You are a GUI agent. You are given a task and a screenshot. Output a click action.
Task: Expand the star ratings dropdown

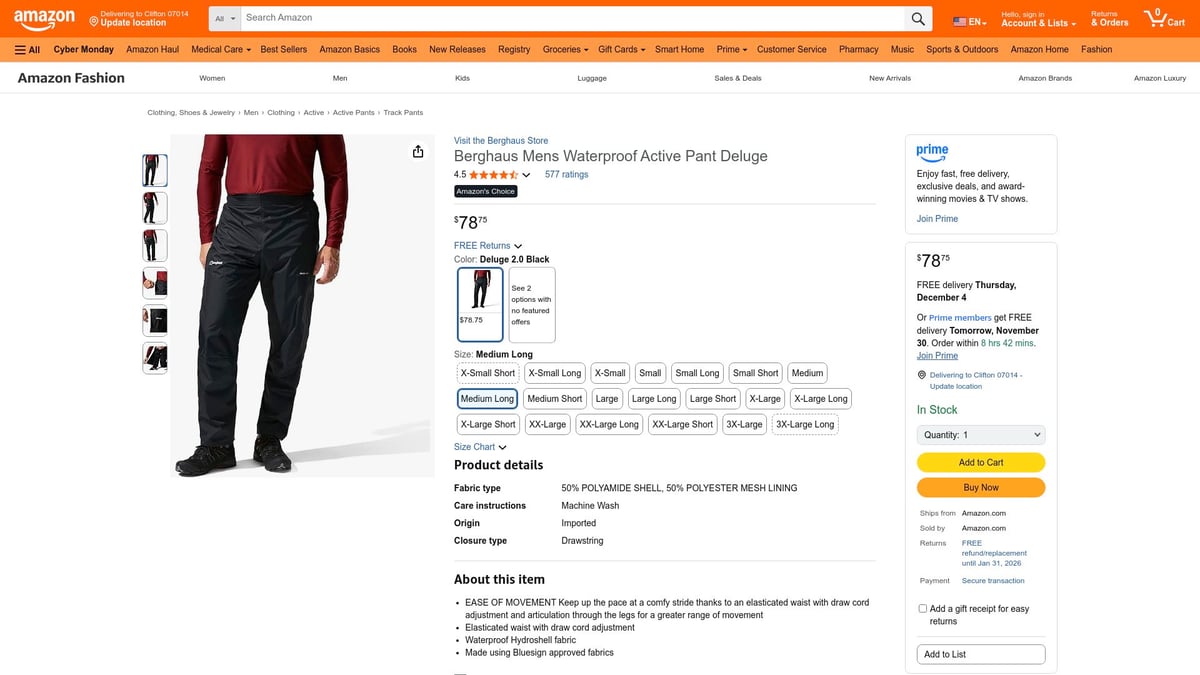click(x=525, y=173)
